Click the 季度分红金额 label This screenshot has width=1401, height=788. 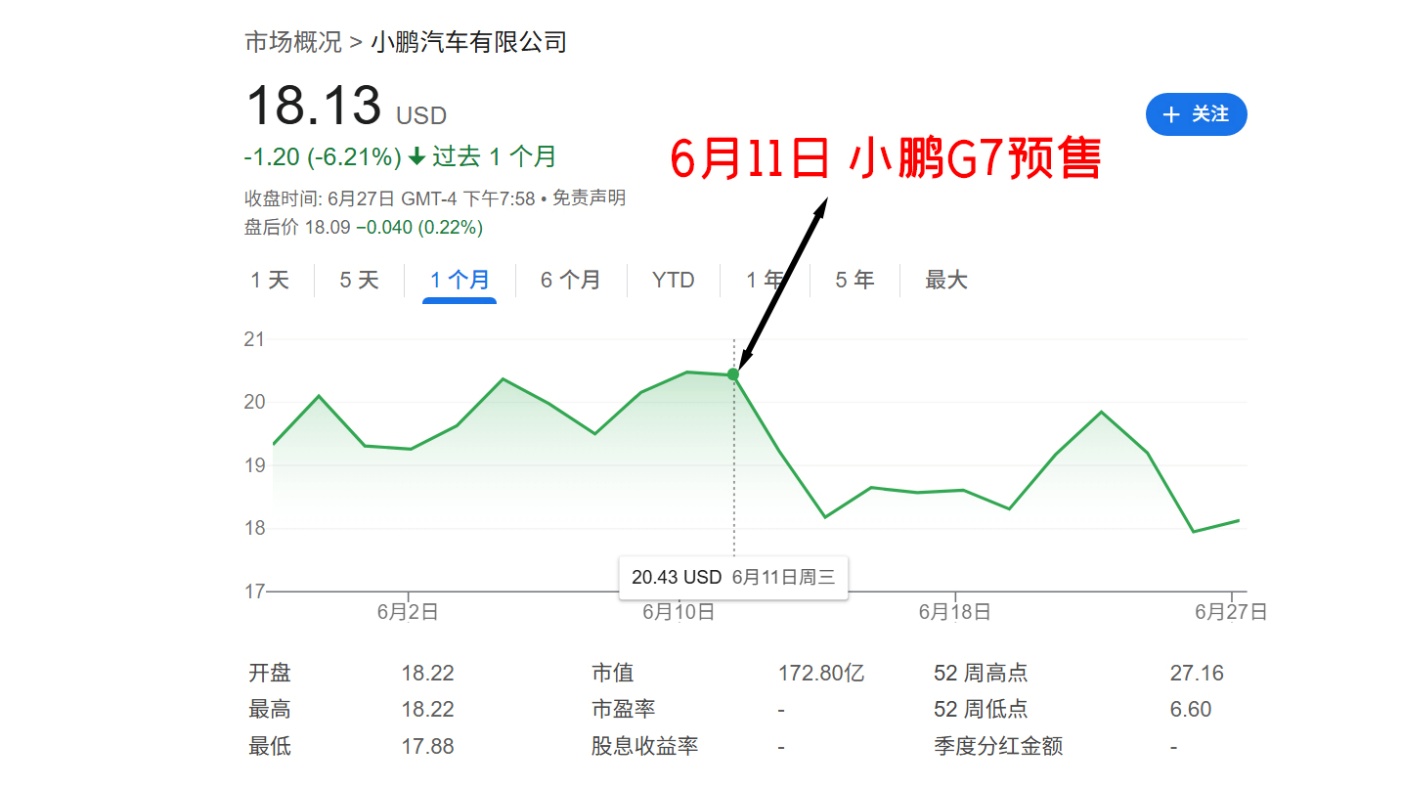[x=998, y=746]
